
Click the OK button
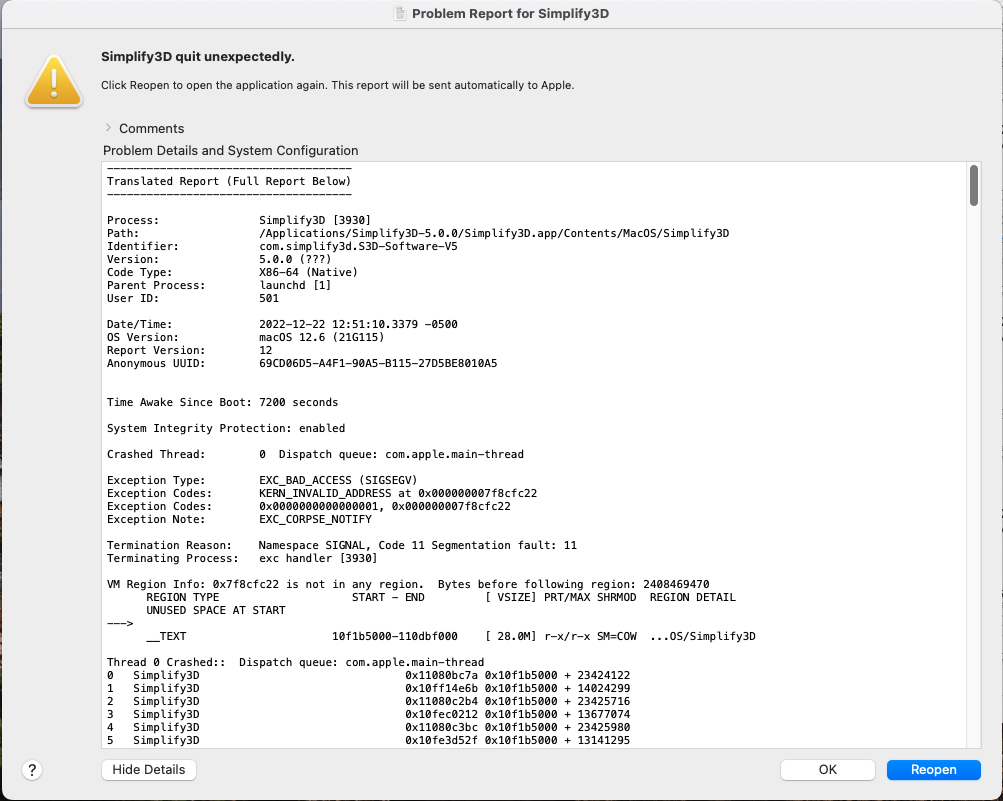click(827, 770)
